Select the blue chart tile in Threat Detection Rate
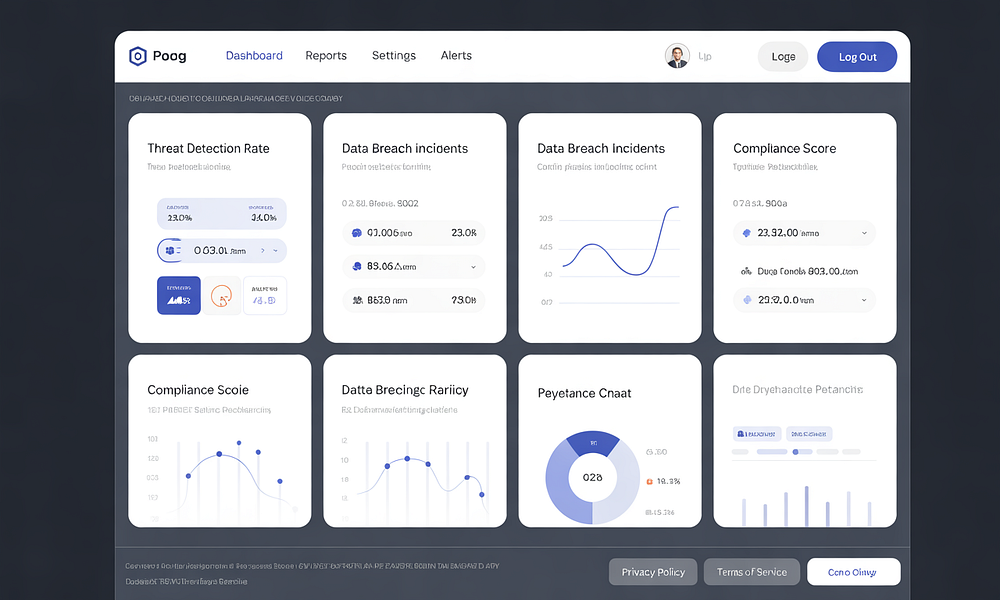The width and height of the screenshot is (1000, 600). [x=179, y=296]
